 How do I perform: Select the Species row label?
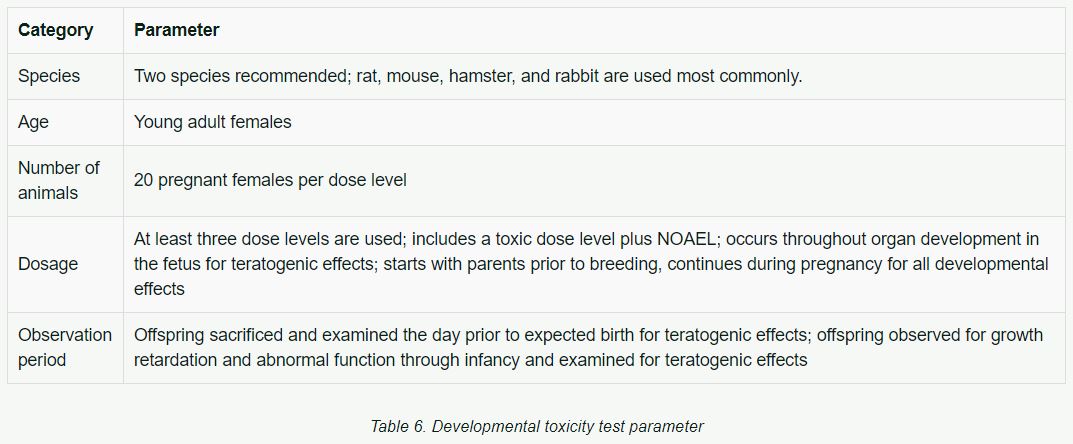[49, 76]
